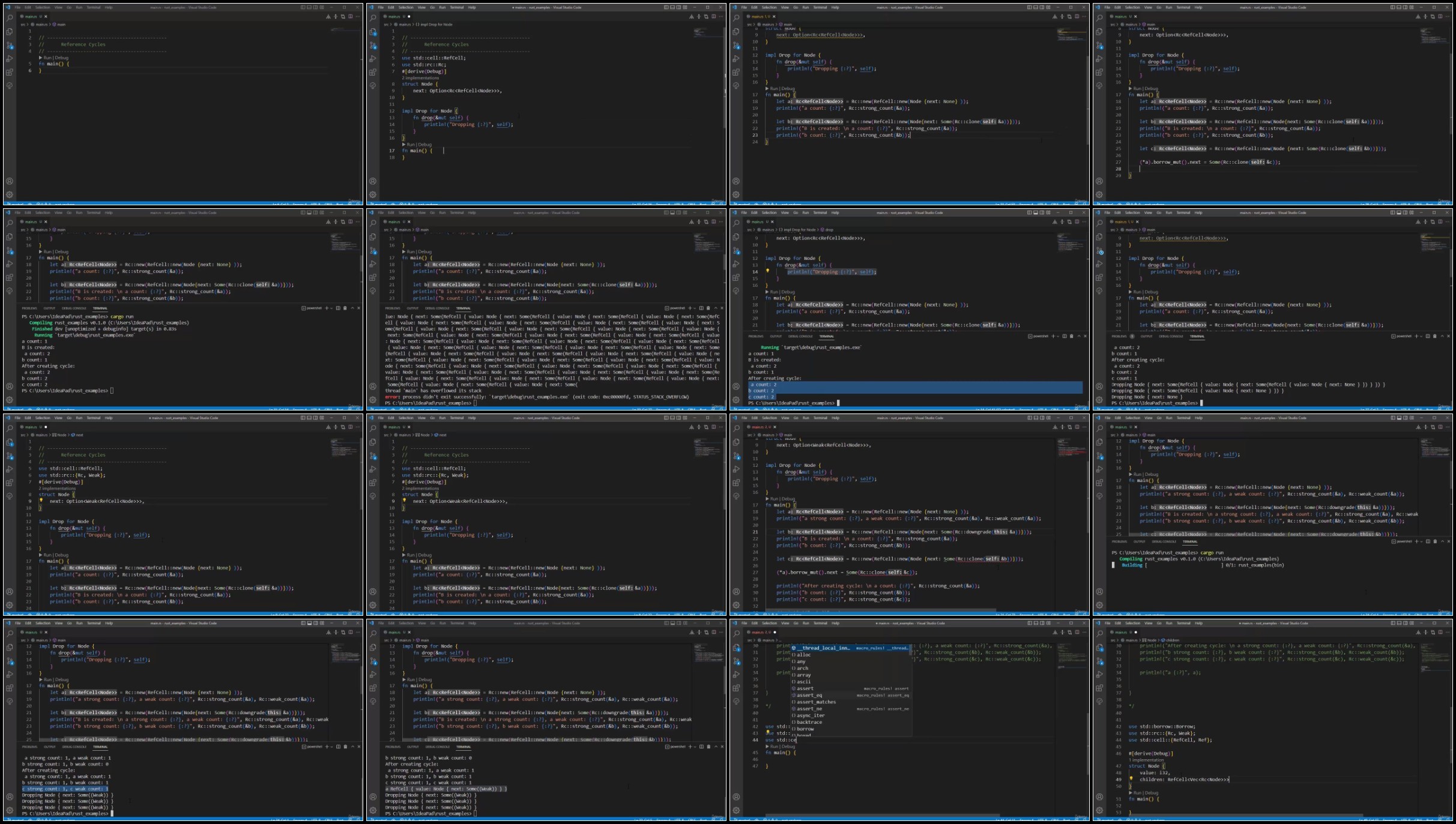Image resolution: width=1456 pixels, height=824 pixels.
Task: Open Extensions in the STATUS_STACK_OVERFLOW frame
Action: click(x=373, y=277)
